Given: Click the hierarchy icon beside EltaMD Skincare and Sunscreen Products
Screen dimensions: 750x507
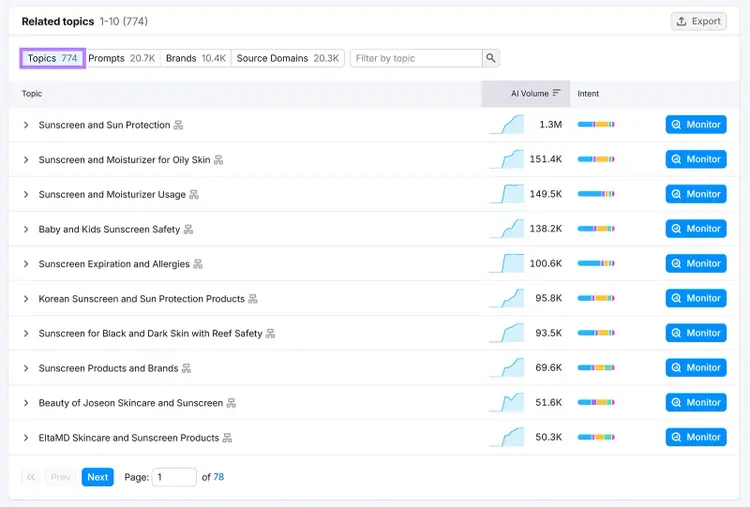Looking at the screenshot, I should 227,438.
